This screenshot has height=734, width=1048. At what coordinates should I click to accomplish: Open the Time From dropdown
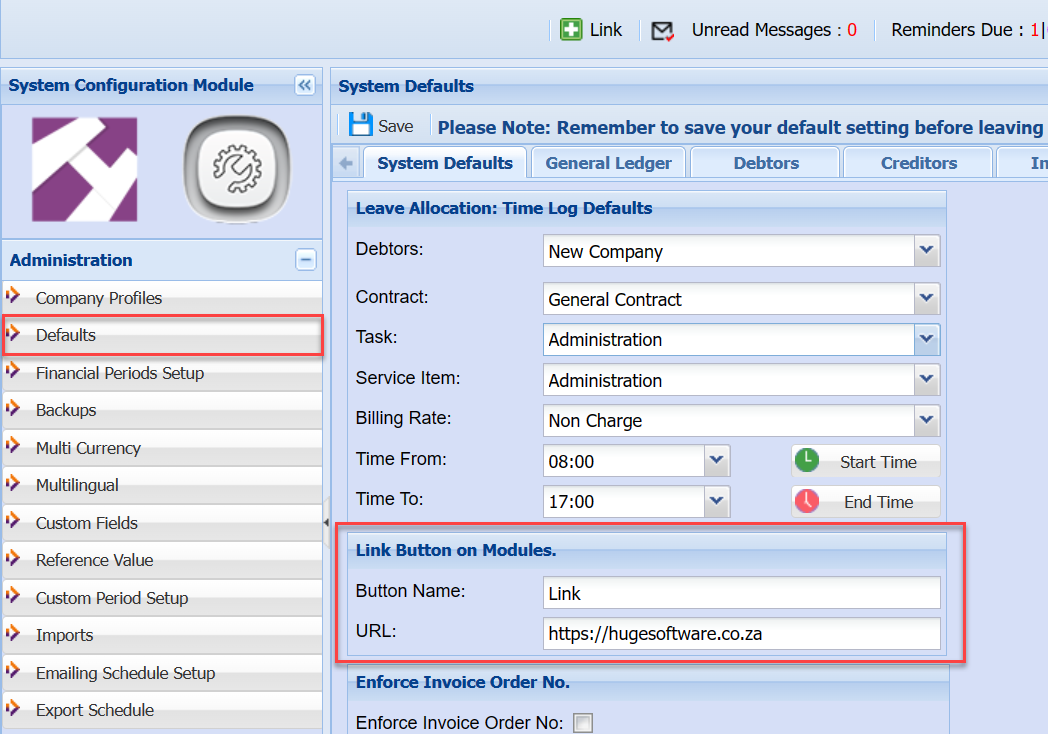[717, 461]
